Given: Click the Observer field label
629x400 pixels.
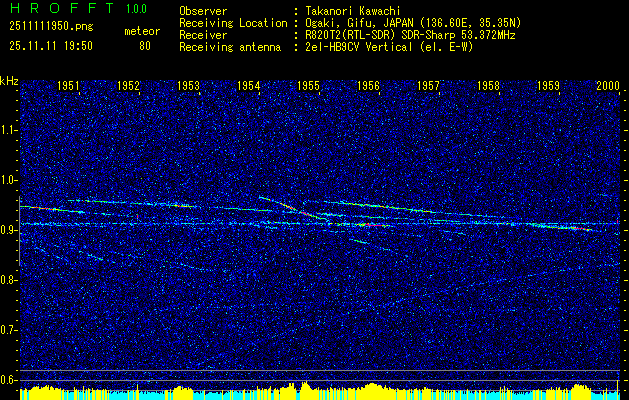Looking at the screenshot, I should point(203,11).
